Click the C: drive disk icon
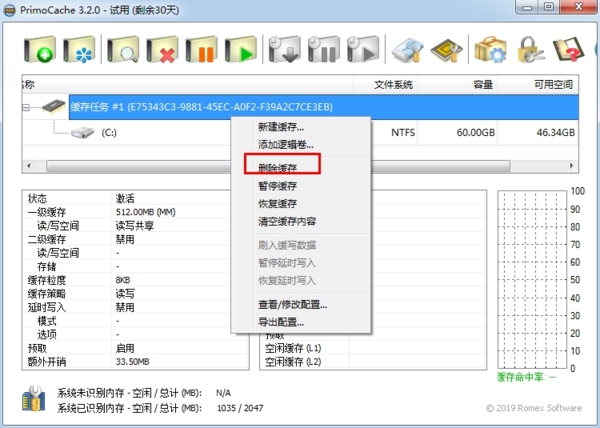600x428 pixels. pyautogui.click(x=82, y=133)
